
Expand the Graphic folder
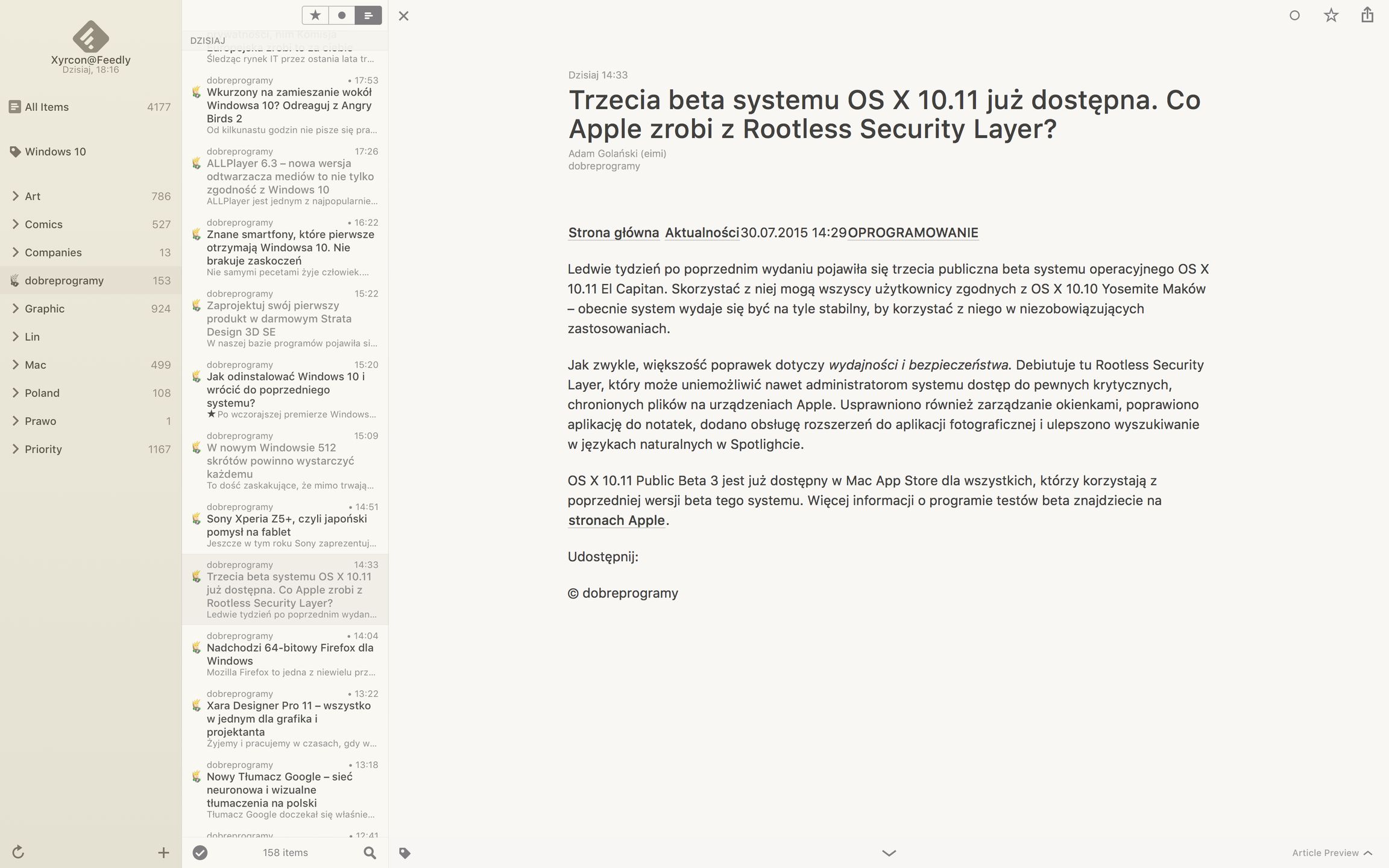tap(16, 309)
